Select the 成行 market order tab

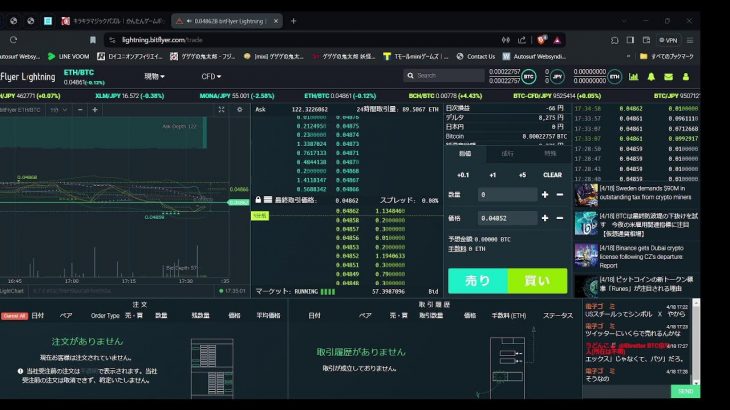coord(507,154)
